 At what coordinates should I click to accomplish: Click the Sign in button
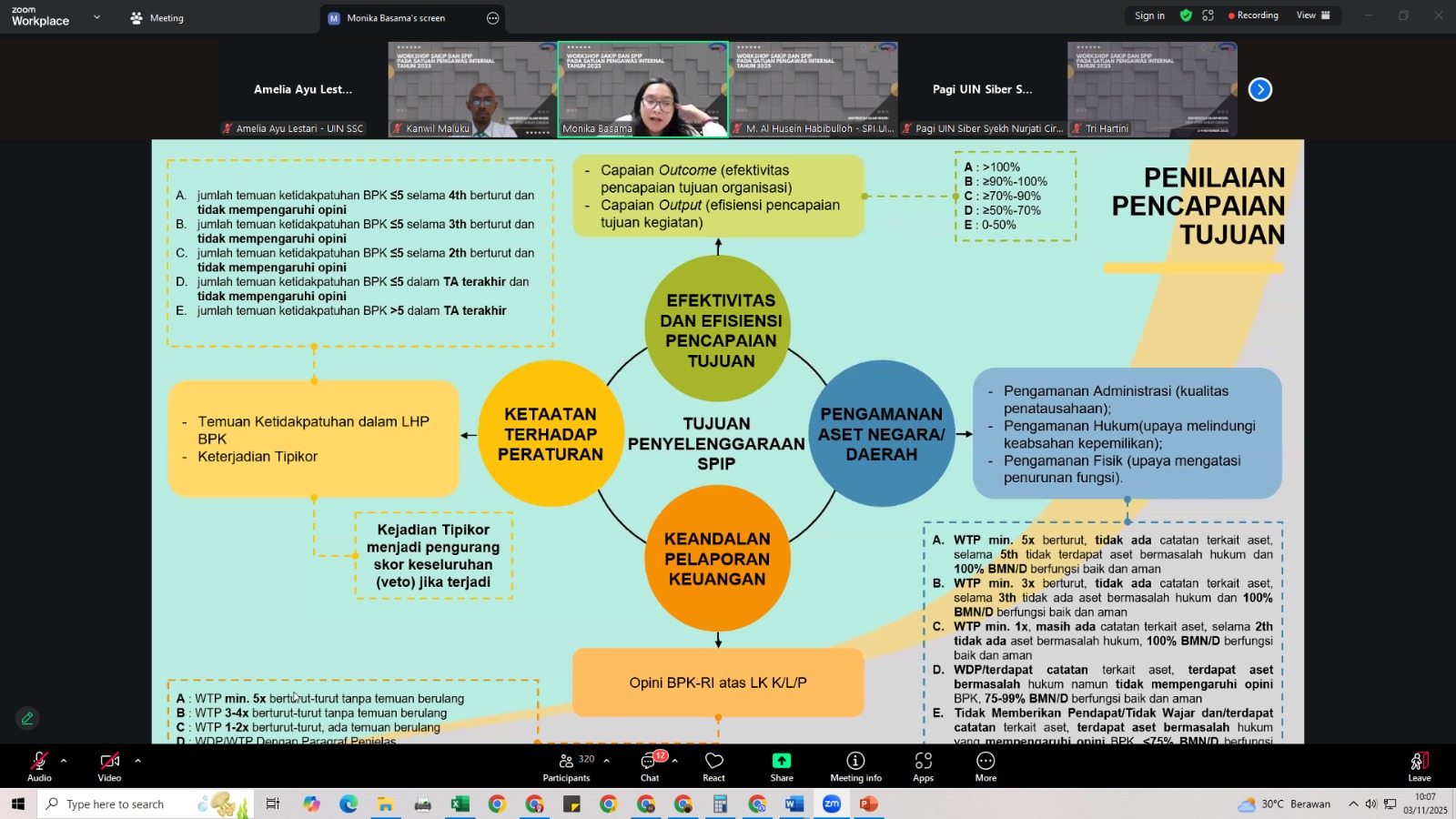1149,15
